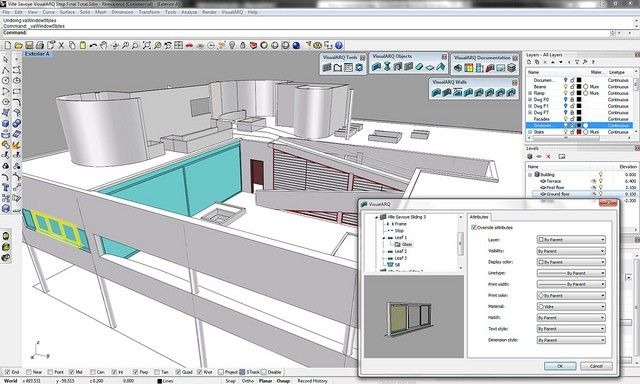Open the Transform menu
Image resolution: width=640 pixels, height=384 pixels.
[149, 12]
